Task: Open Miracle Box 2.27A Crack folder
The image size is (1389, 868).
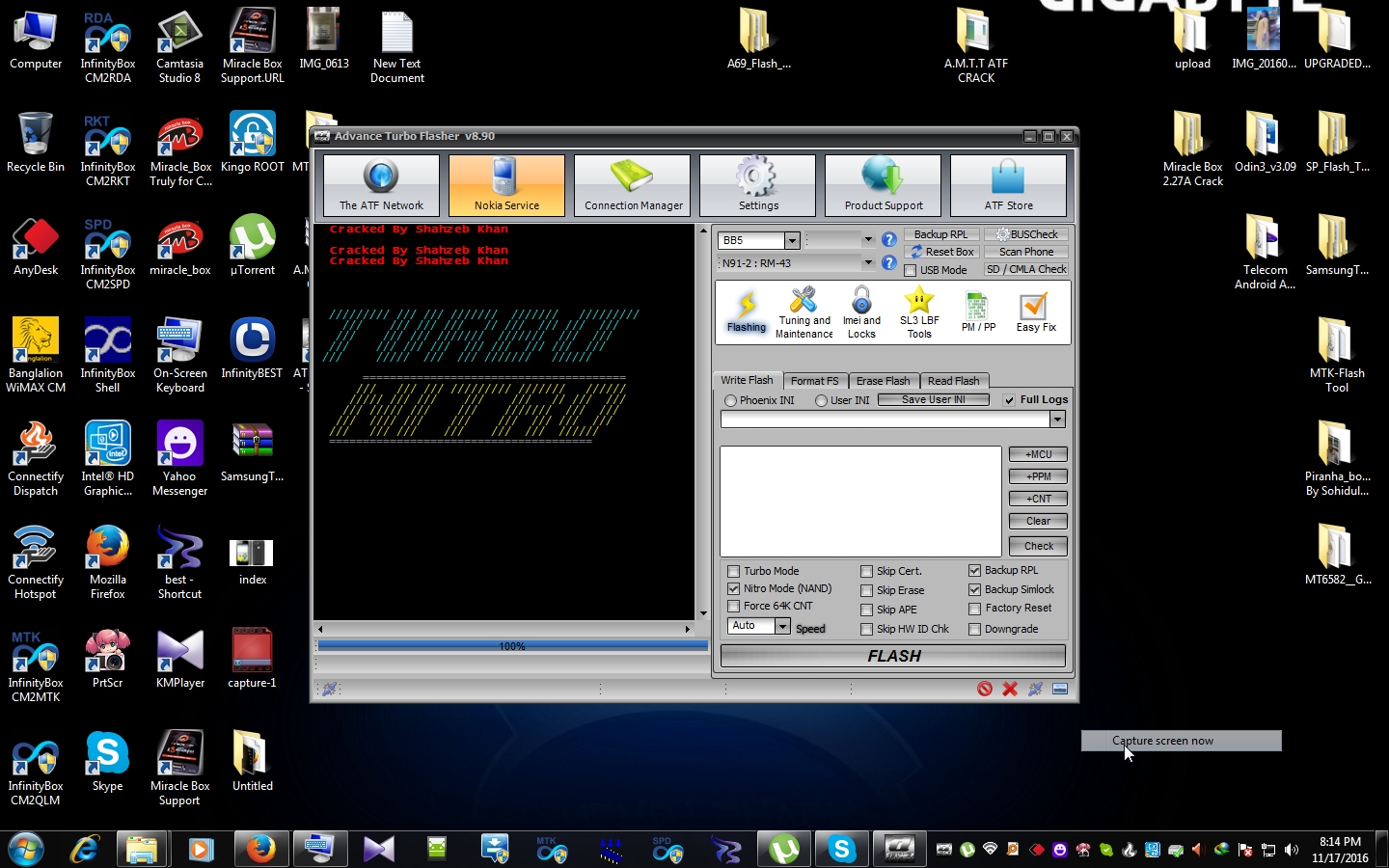Action: coord(1192,148)
